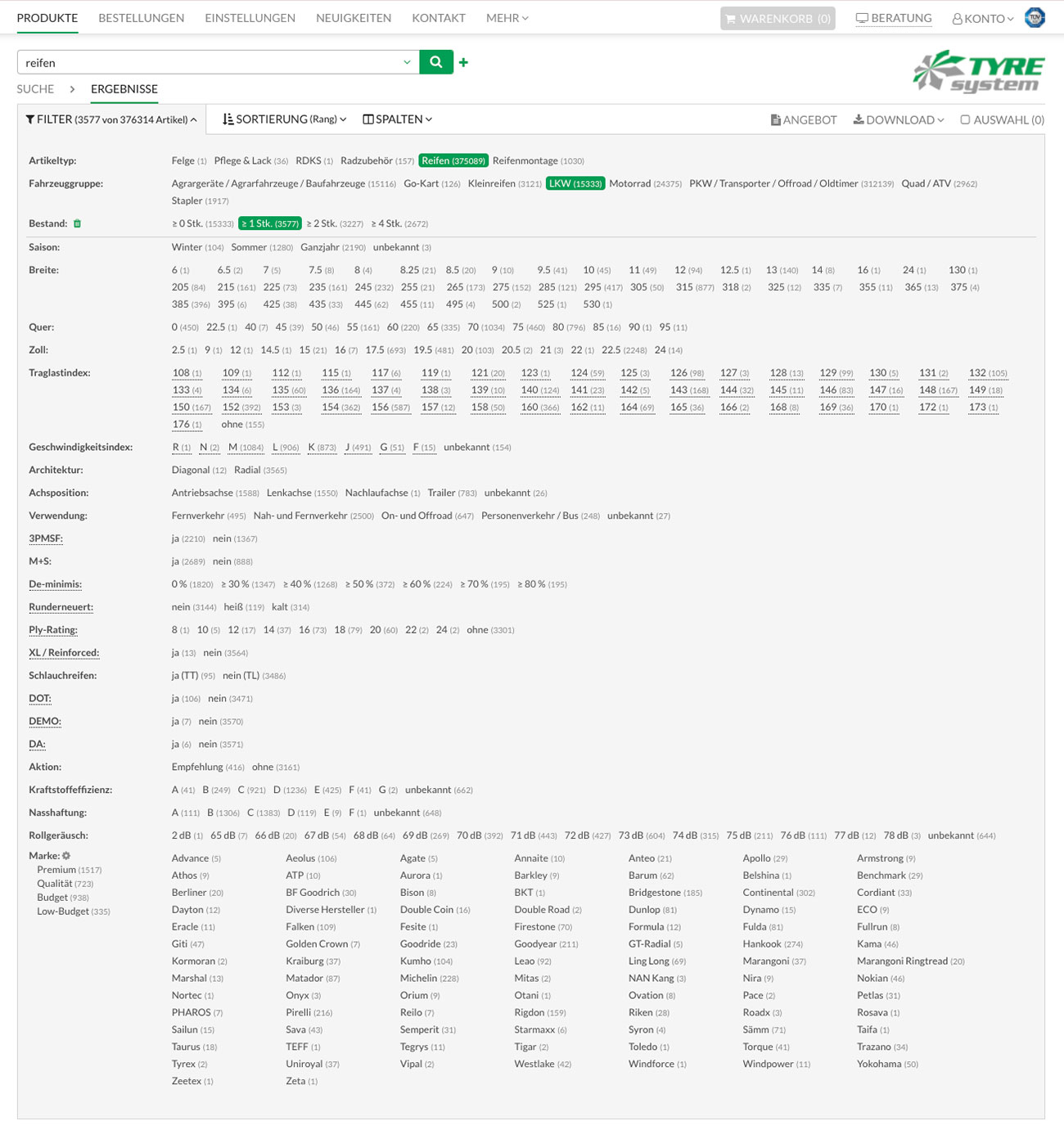The width and height of the screenshot is (1064, 1130).
Task: Select Radial architecture filter
Action: pyautogui.click(x=260, y=470)
